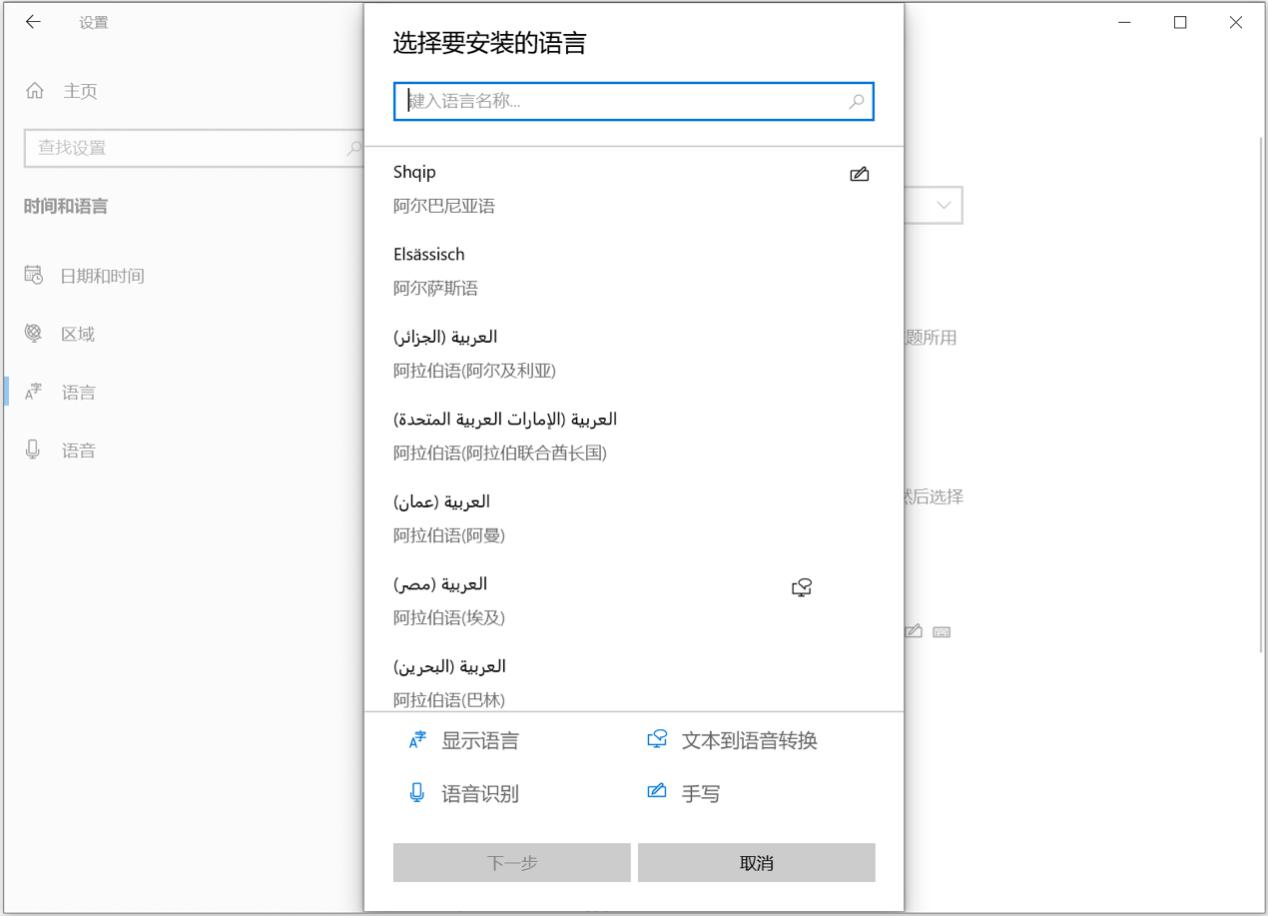Click the 取消 button to dismiss the dialog
1268x916 pixels.
(756, 861)
